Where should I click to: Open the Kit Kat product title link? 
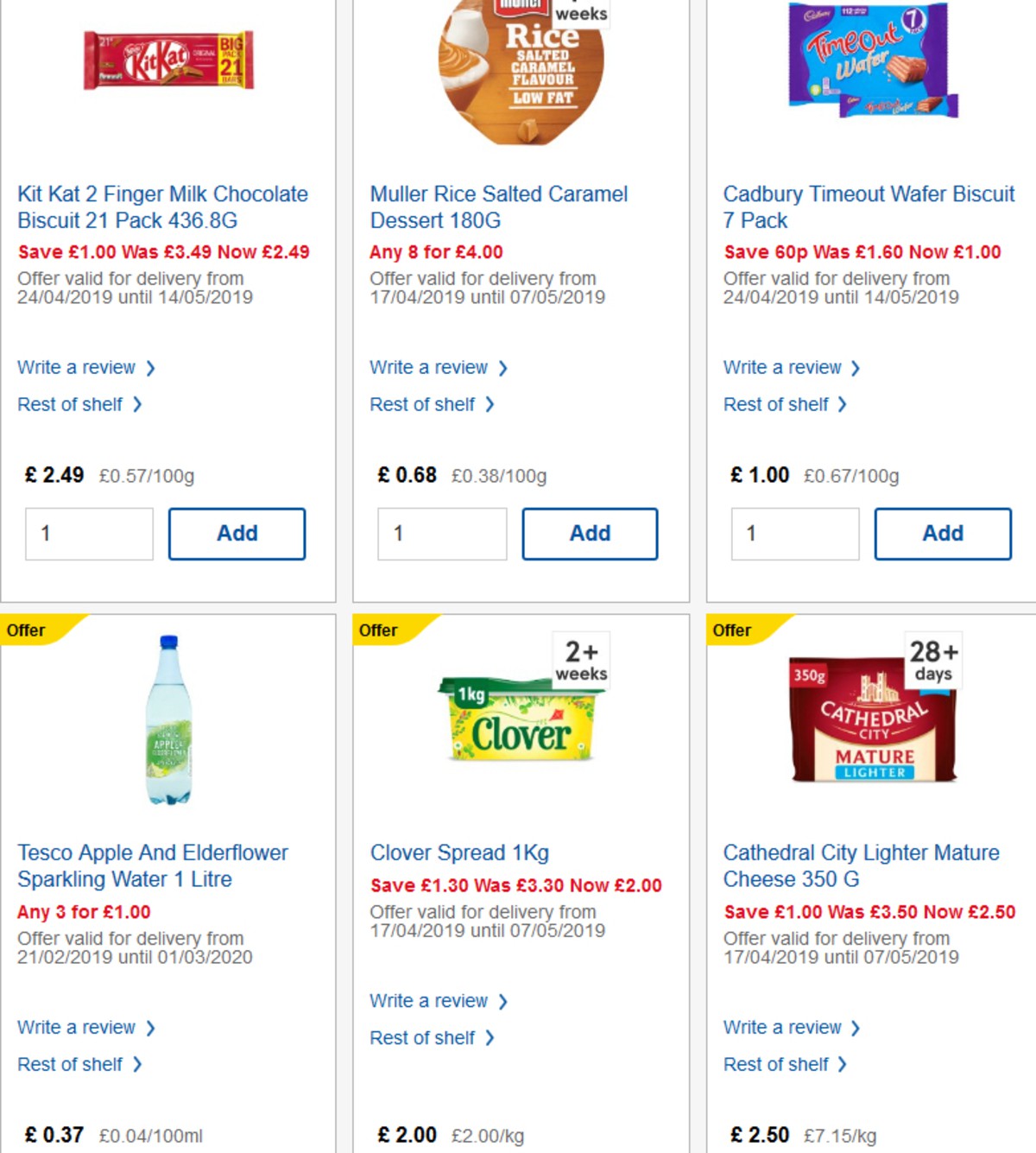162,207
